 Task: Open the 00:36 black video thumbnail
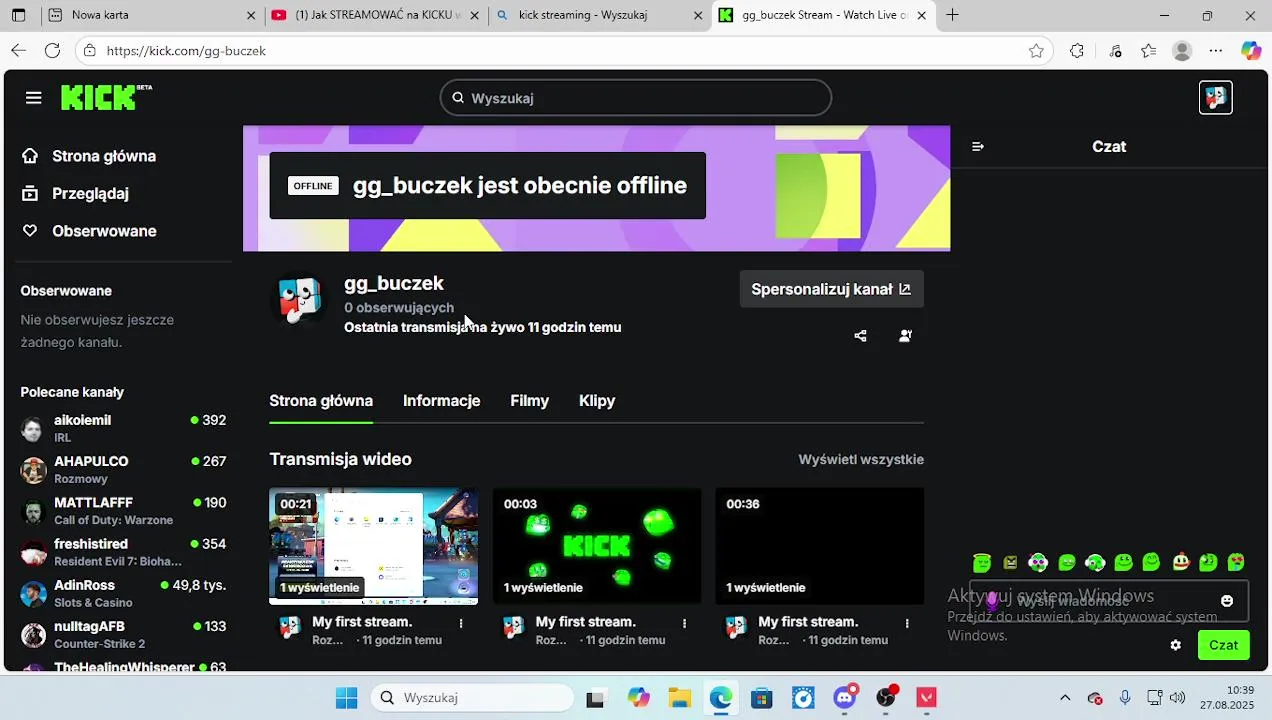[820, 546]
